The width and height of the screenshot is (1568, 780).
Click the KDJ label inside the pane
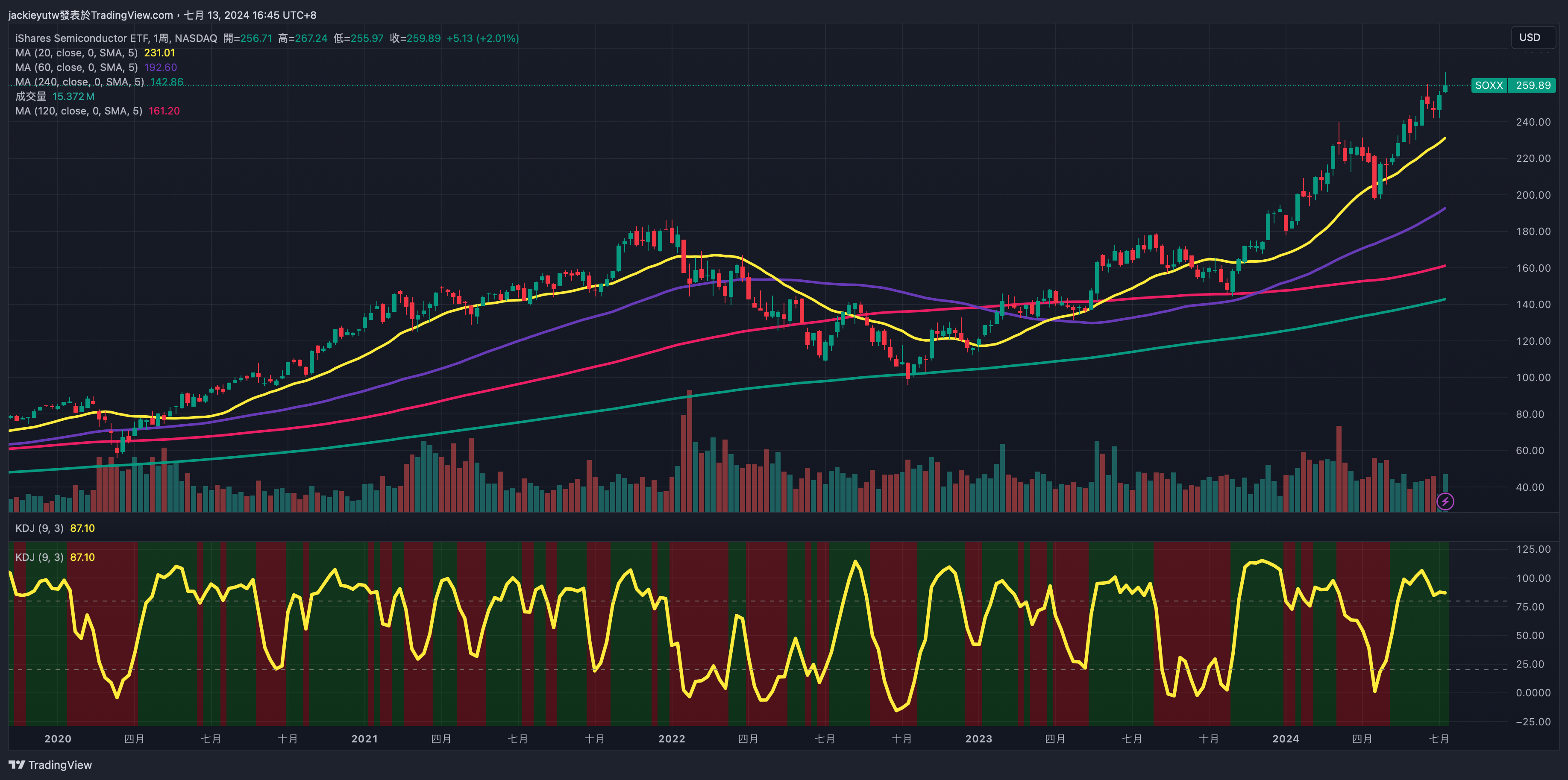39,557
